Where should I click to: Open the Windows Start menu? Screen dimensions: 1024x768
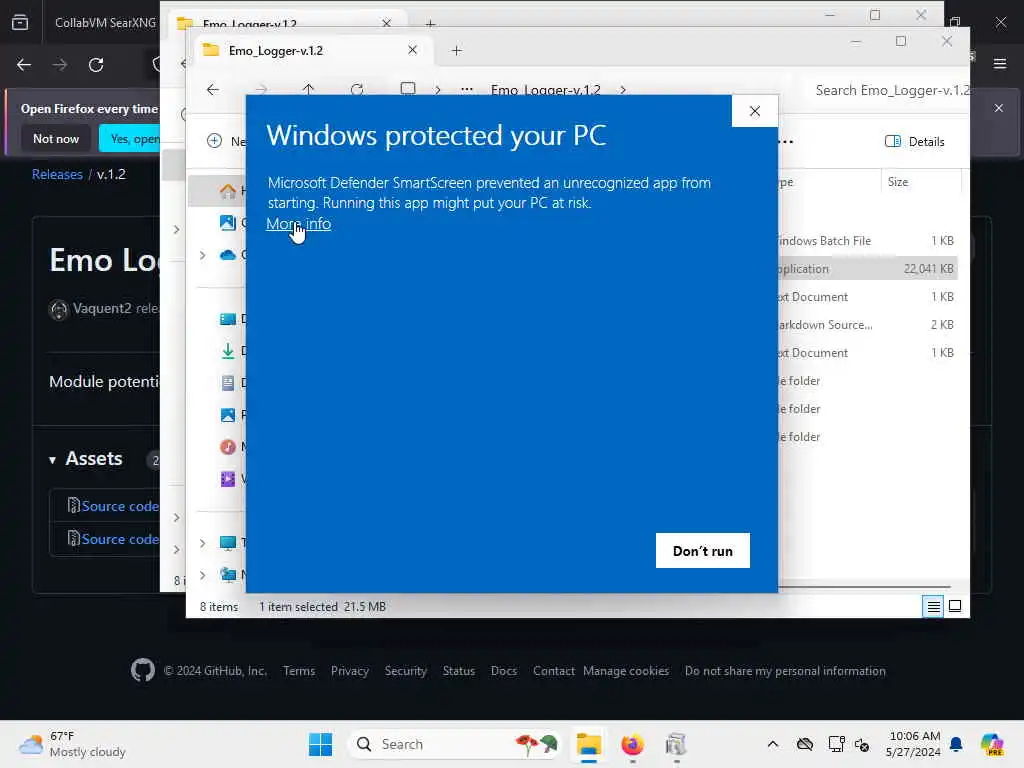click(x=321, y=744)
